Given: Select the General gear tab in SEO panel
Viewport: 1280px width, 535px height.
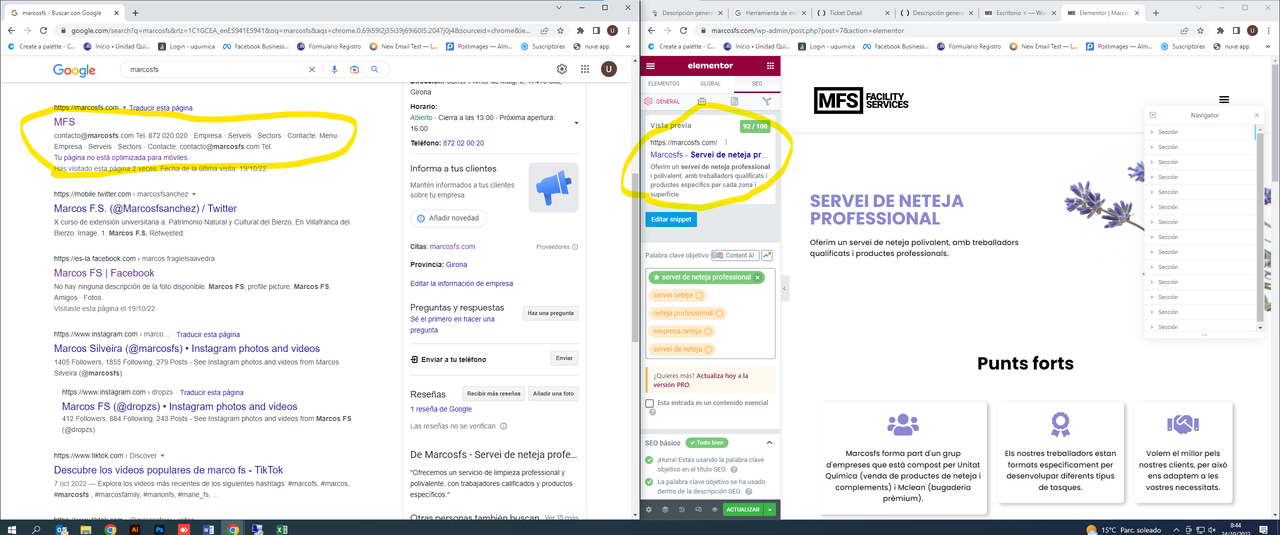Looking at the screenshot, I should tap(662, 101).
